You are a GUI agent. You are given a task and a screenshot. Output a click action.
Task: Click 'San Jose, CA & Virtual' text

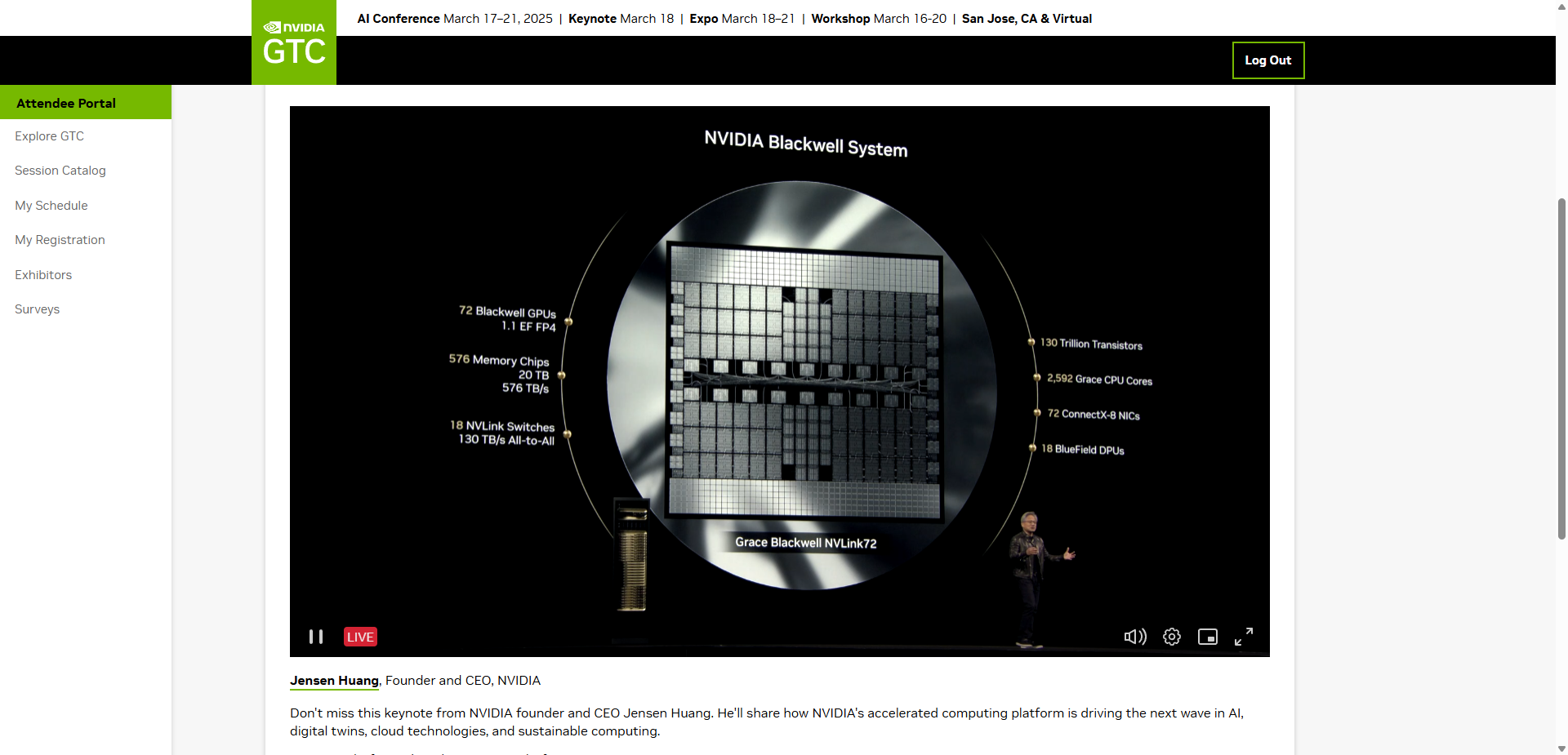coord(1027,18)
